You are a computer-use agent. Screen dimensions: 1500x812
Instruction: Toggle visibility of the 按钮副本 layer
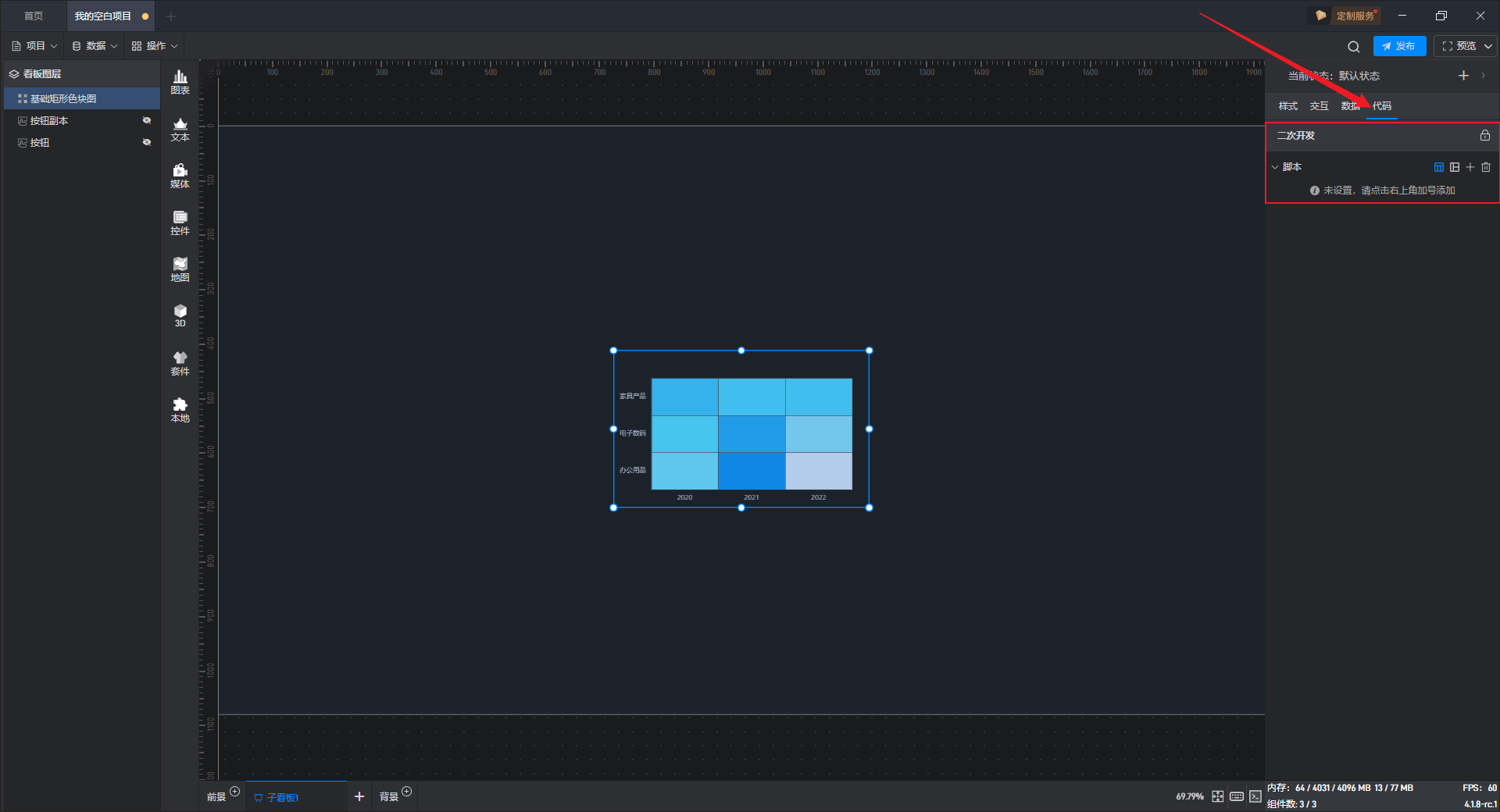[x=146, y=120]
